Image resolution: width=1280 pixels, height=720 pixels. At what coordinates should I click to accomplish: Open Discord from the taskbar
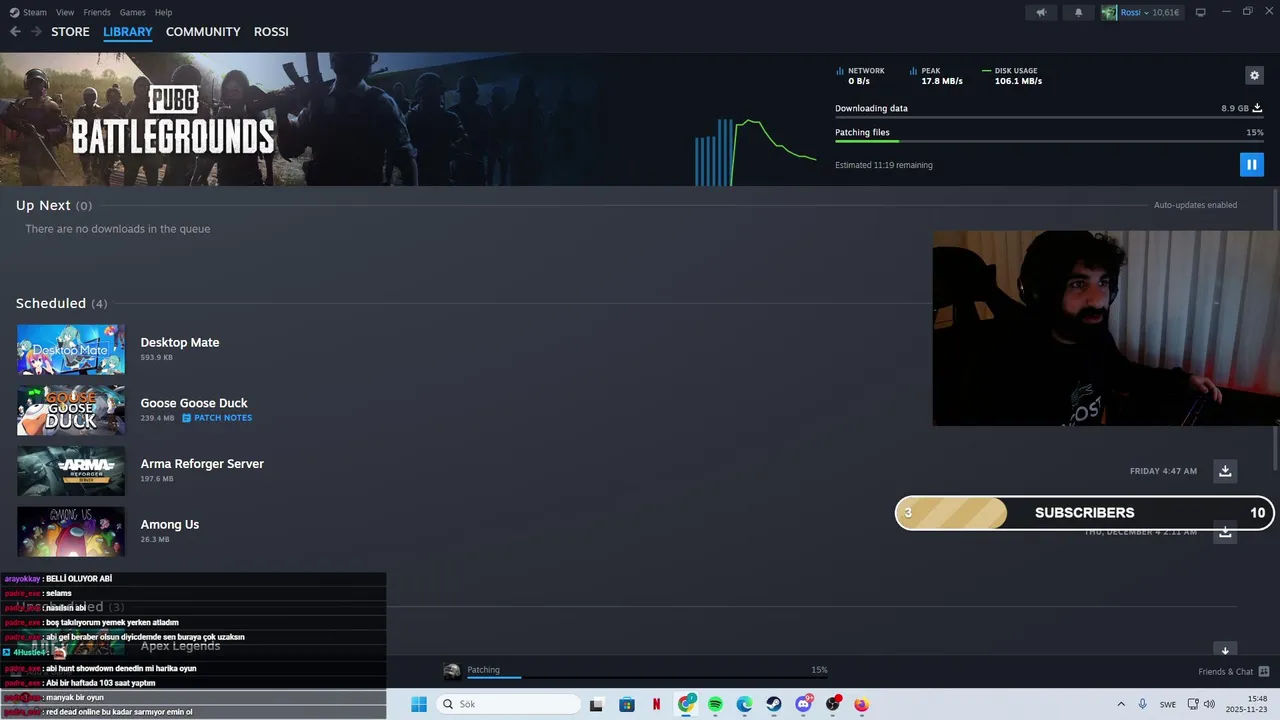pyautogui.click(x=803, y=704)
